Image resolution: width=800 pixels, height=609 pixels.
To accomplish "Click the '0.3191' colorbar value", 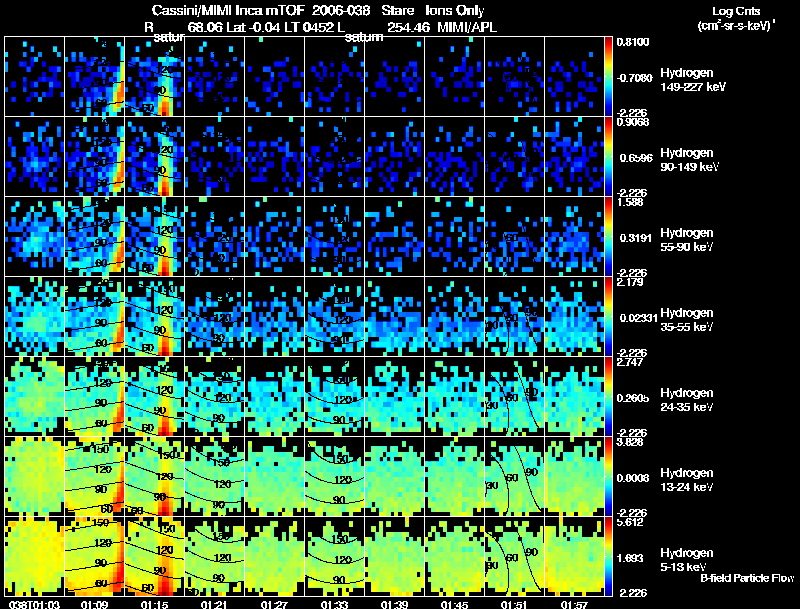I will tap(636, 238).
